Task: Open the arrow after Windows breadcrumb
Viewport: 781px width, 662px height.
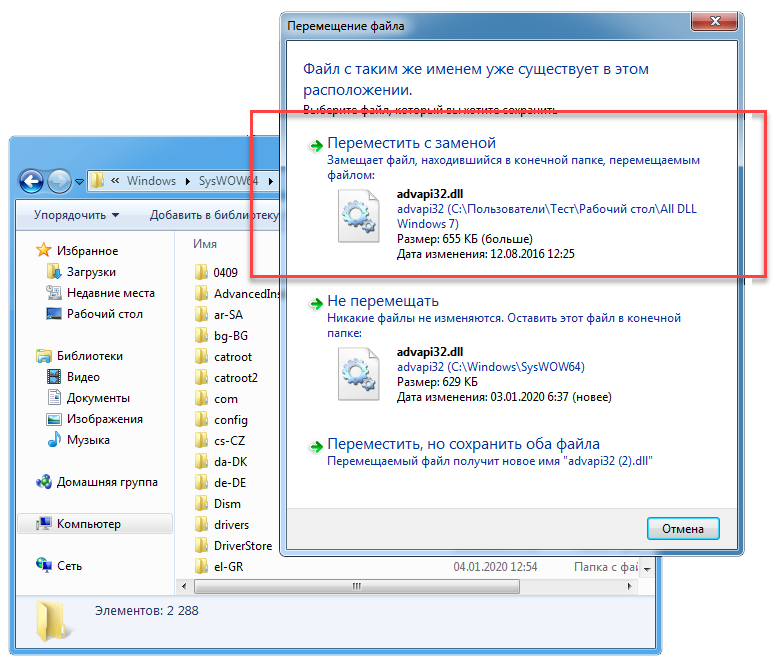Action: coord(188,181)
